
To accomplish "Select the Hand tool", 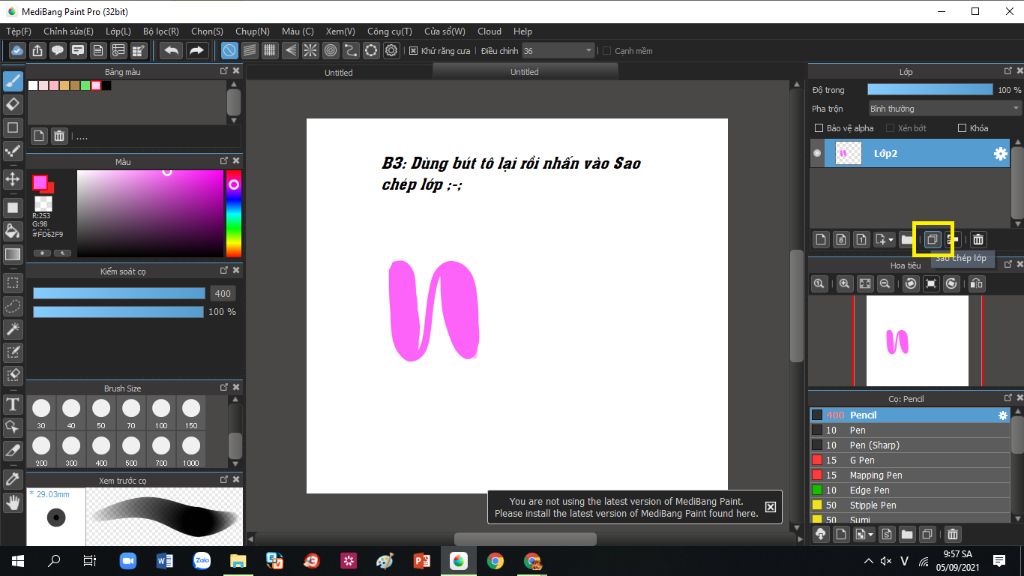I will pos(12,502).
